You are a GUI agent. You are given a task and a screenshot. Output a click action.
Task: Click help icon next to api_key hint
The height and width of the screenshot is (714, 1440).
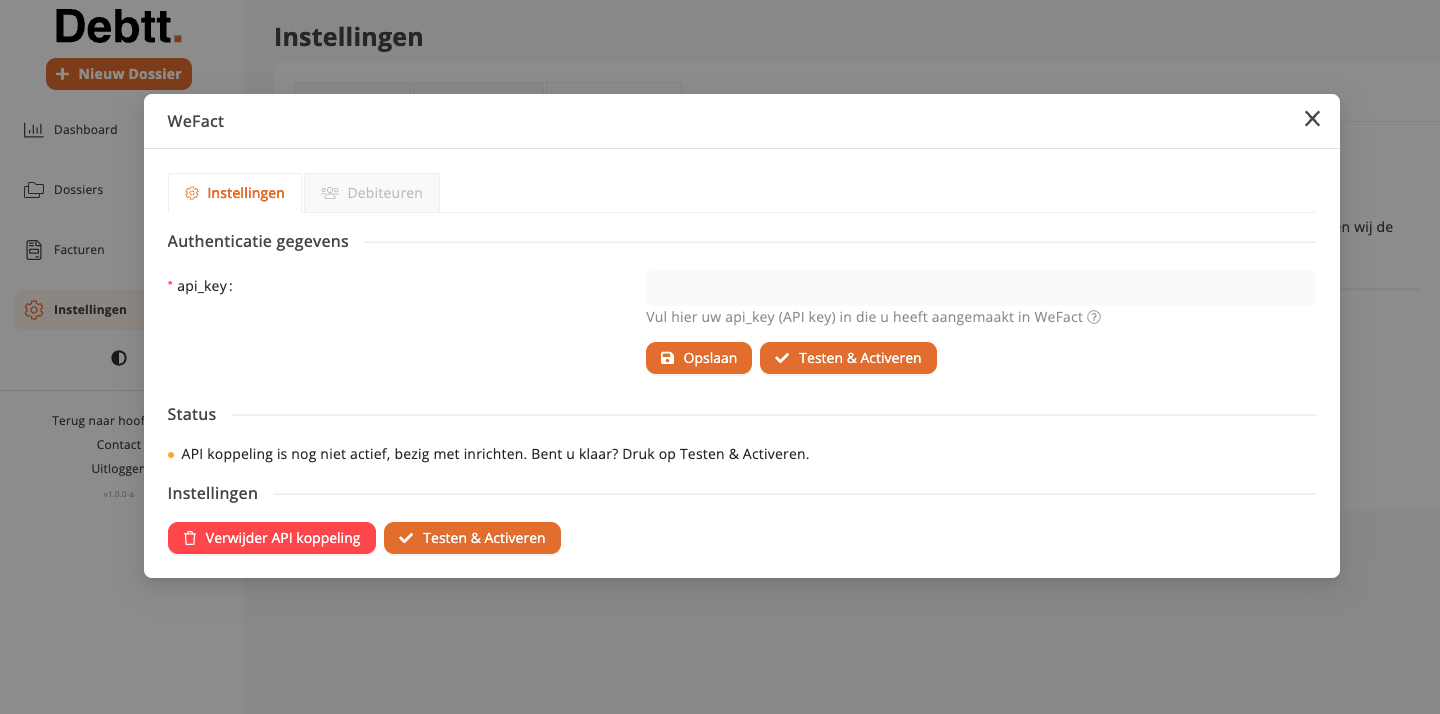click(x=1094, y=318)
